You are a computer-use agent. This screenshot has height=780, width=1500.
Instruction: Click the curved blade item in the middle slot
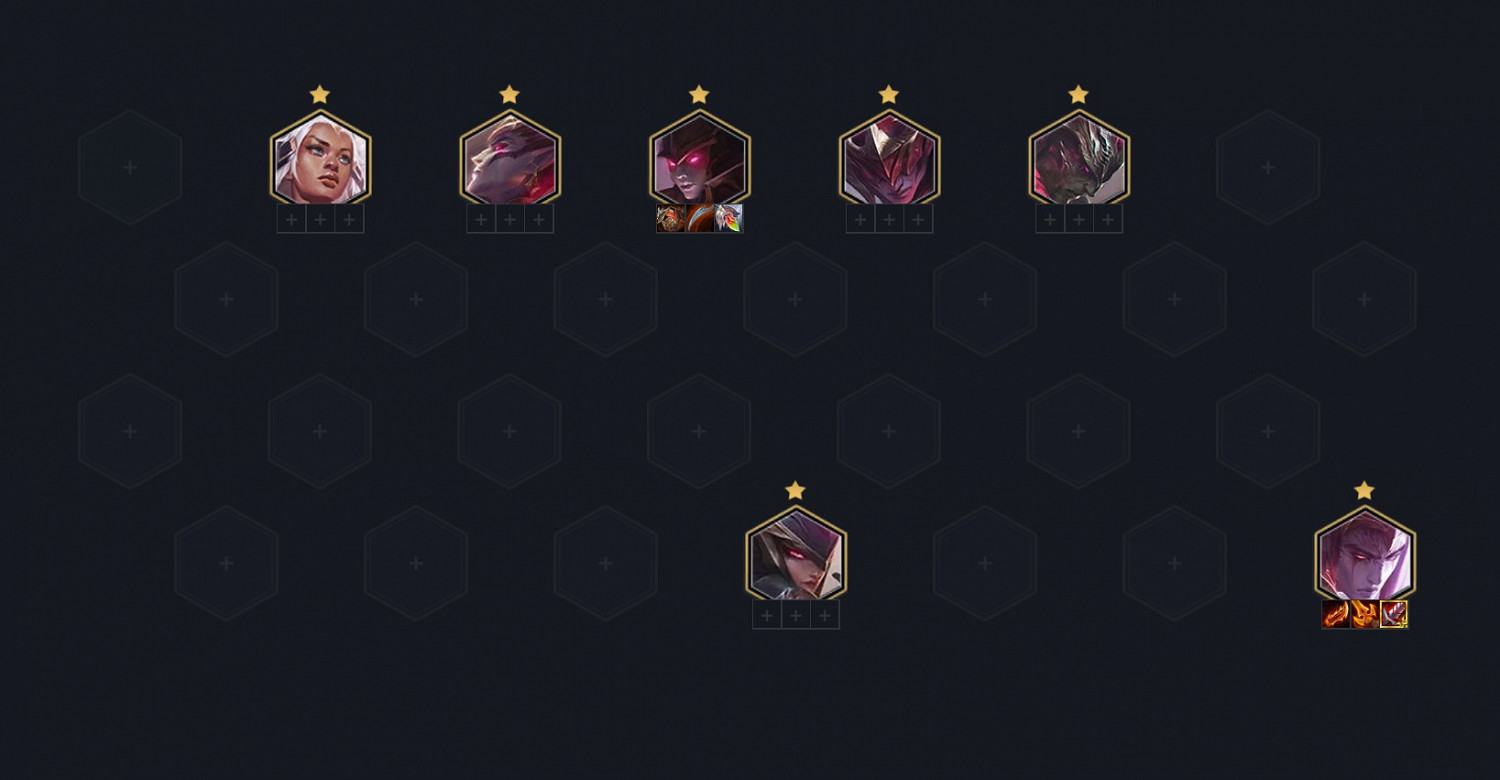pos(700,219)
